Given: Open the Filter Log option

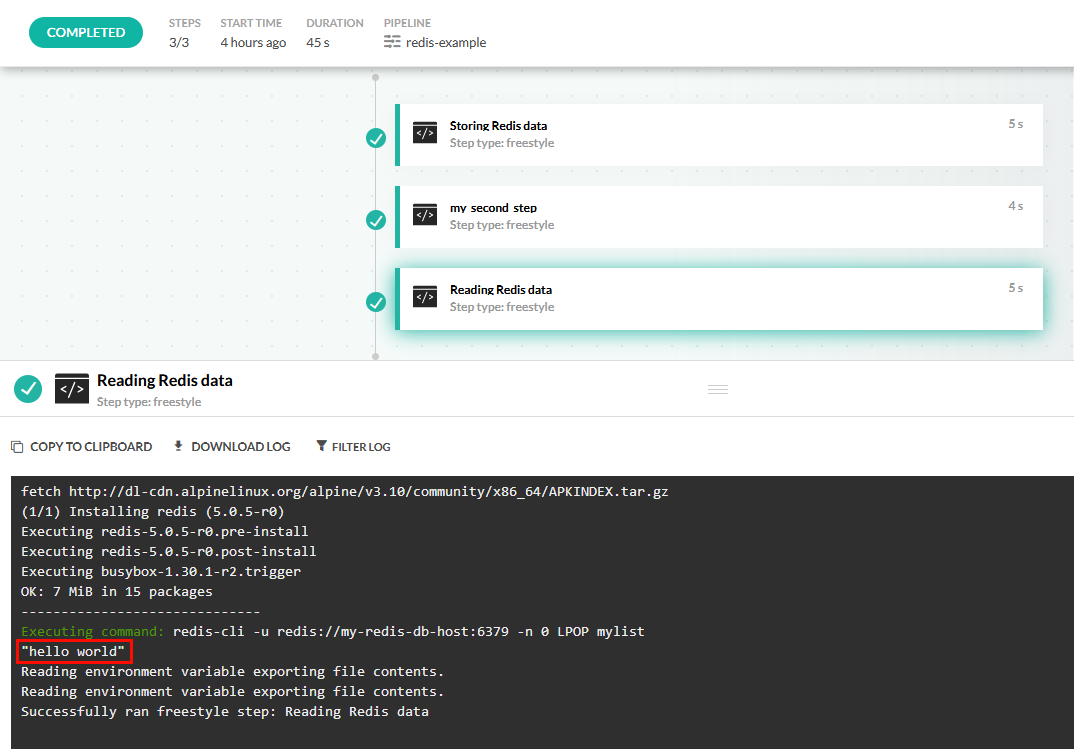Looking at the screenshot, I should pos(353,447).
